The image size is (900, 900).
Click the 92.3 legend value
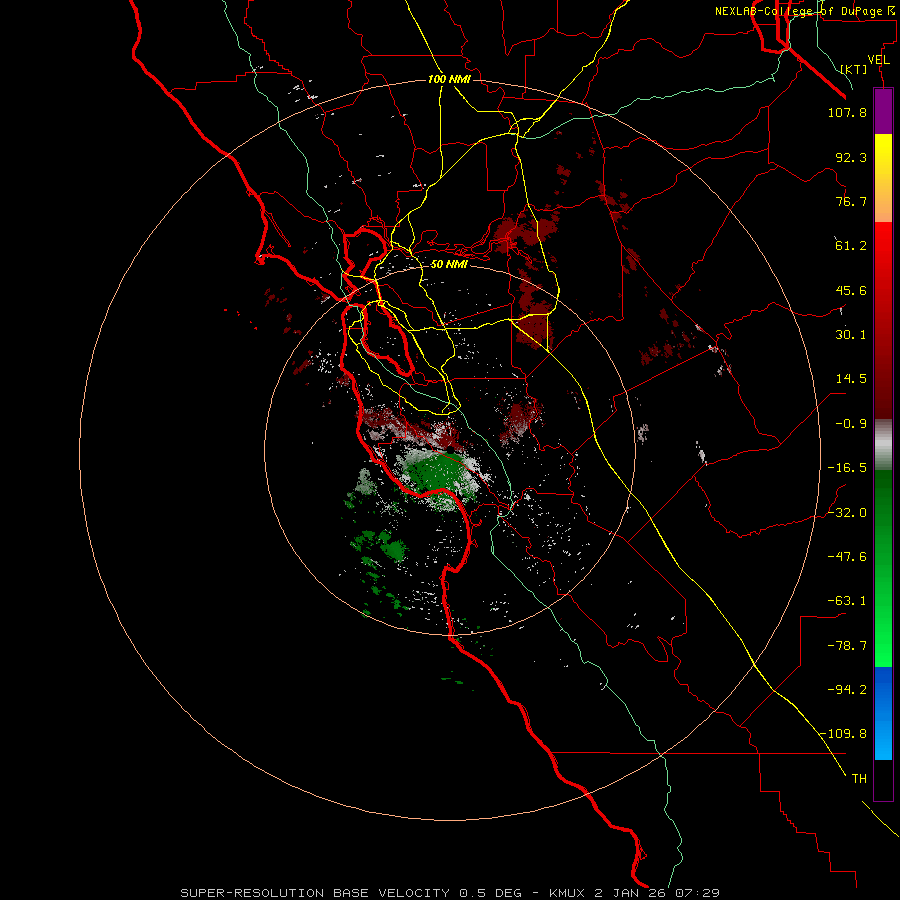[x=851, y=157]
